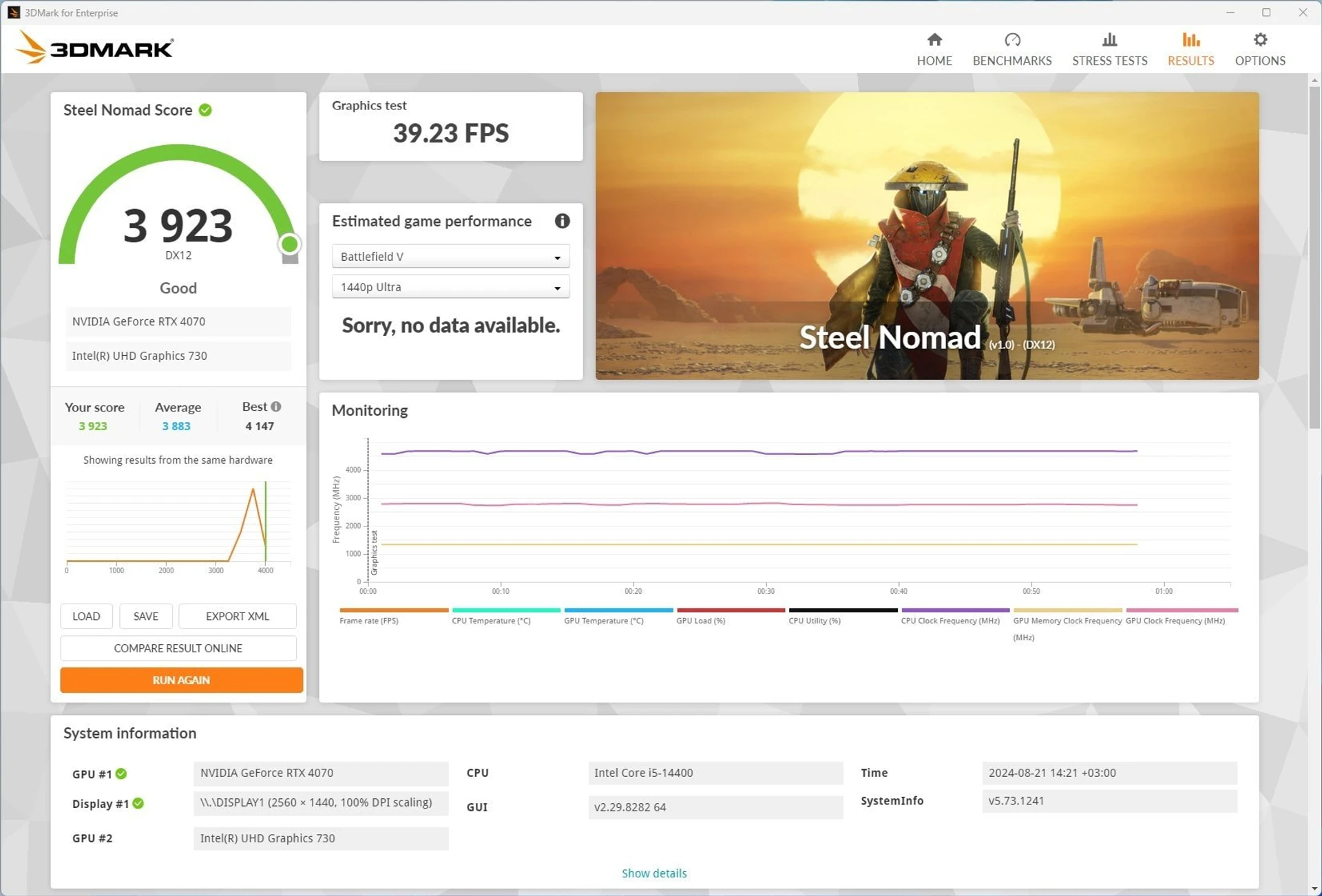The image size is (1322, 896).
Task: Click the Display #1 green check icon
Action: point(138,803)
